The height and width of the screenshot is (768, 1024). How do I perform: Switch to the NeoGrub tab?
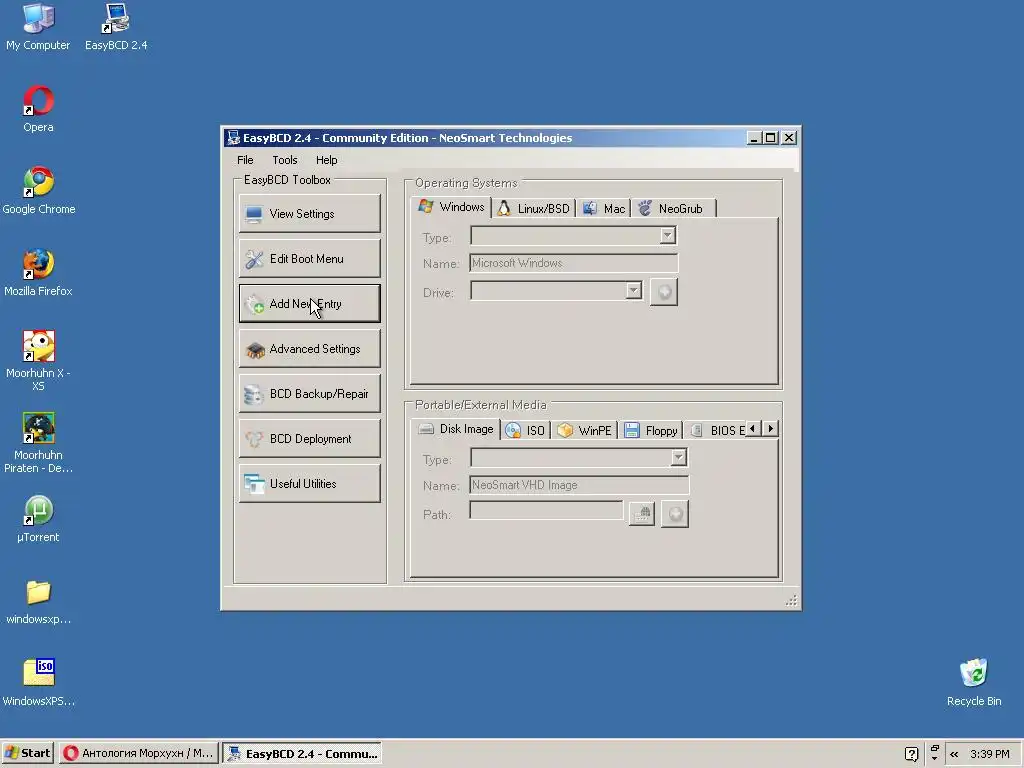pos(673,209)
